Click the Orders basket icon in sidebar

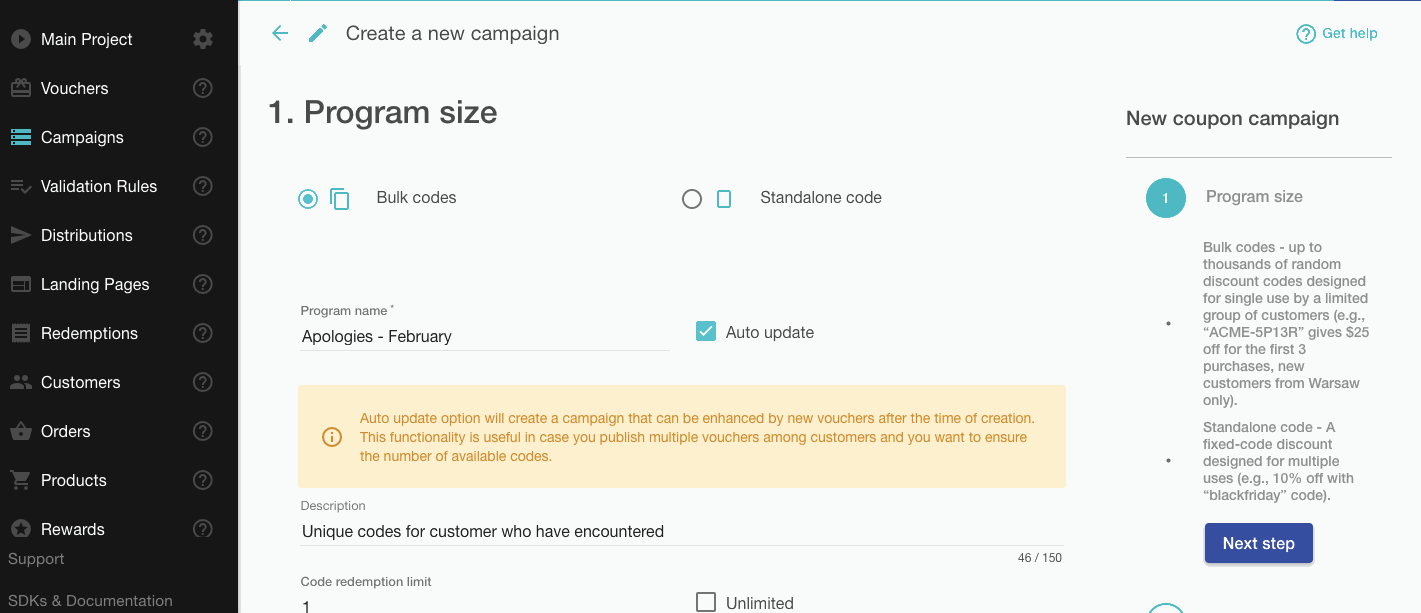point(20,431)
